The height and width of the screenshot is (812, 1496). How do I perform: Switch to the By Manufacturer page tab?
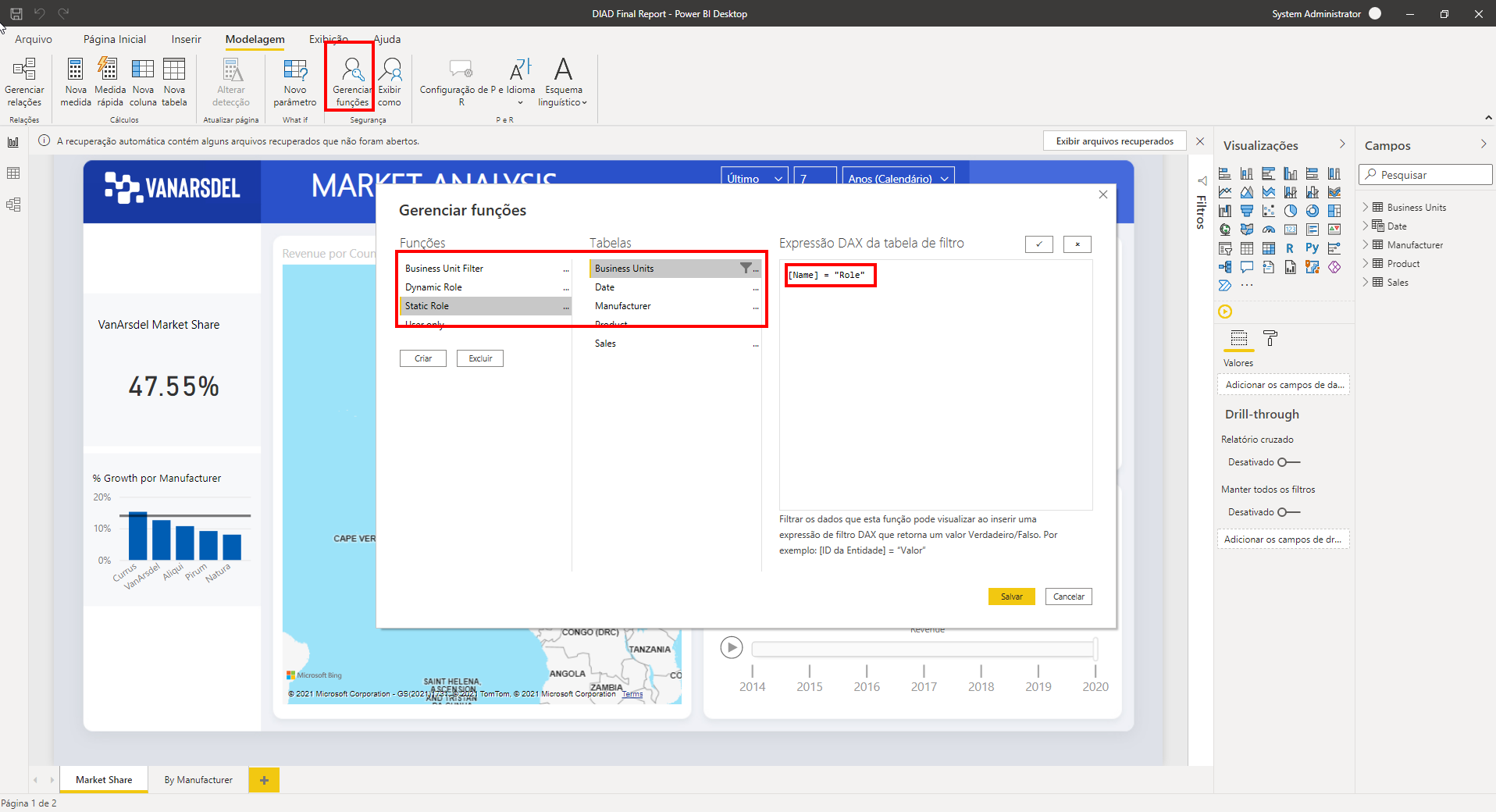[x=198, y=780]
